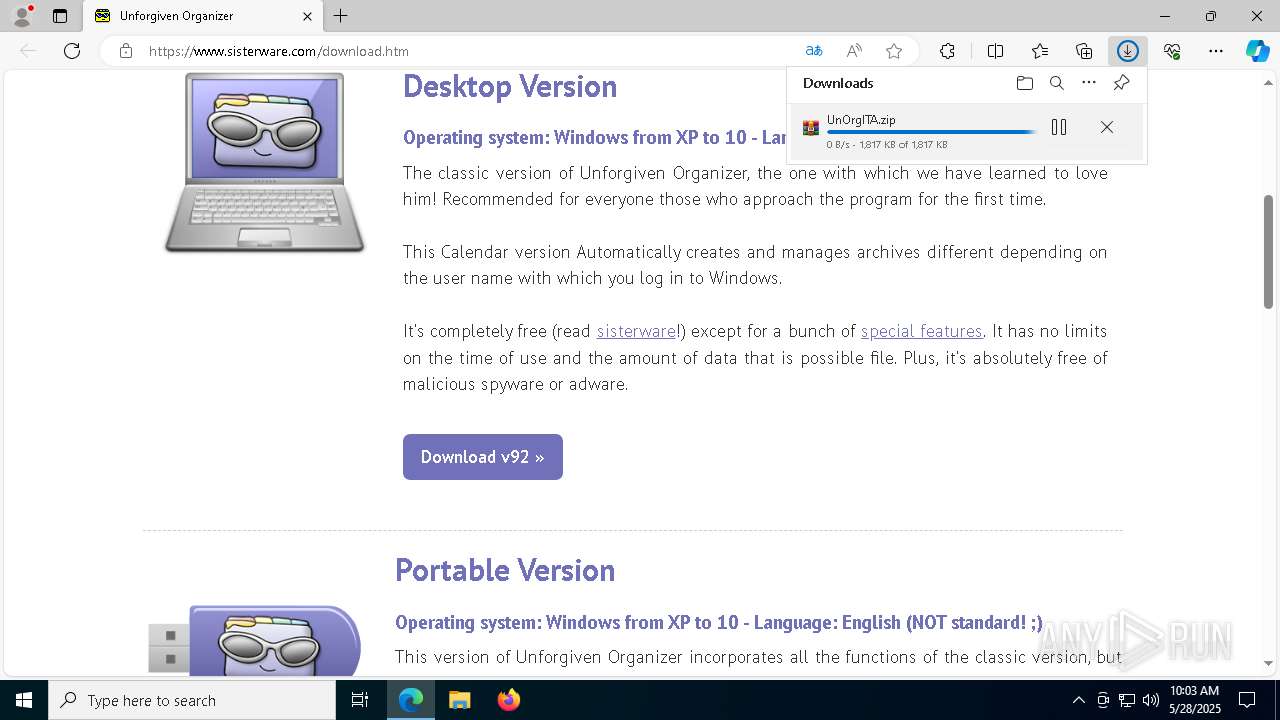This screenshot has width=1280, height=720.
Task: Click the scrollbar down arrow
Action: 1268,663
